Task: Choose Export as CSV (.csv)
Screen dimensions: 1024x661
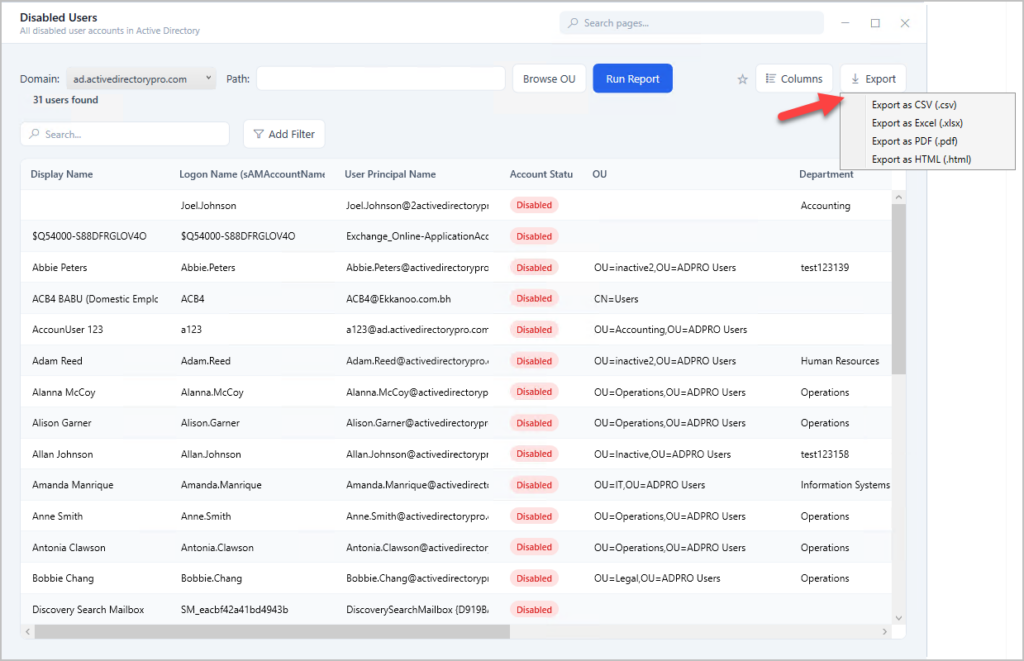Action: 914,105
